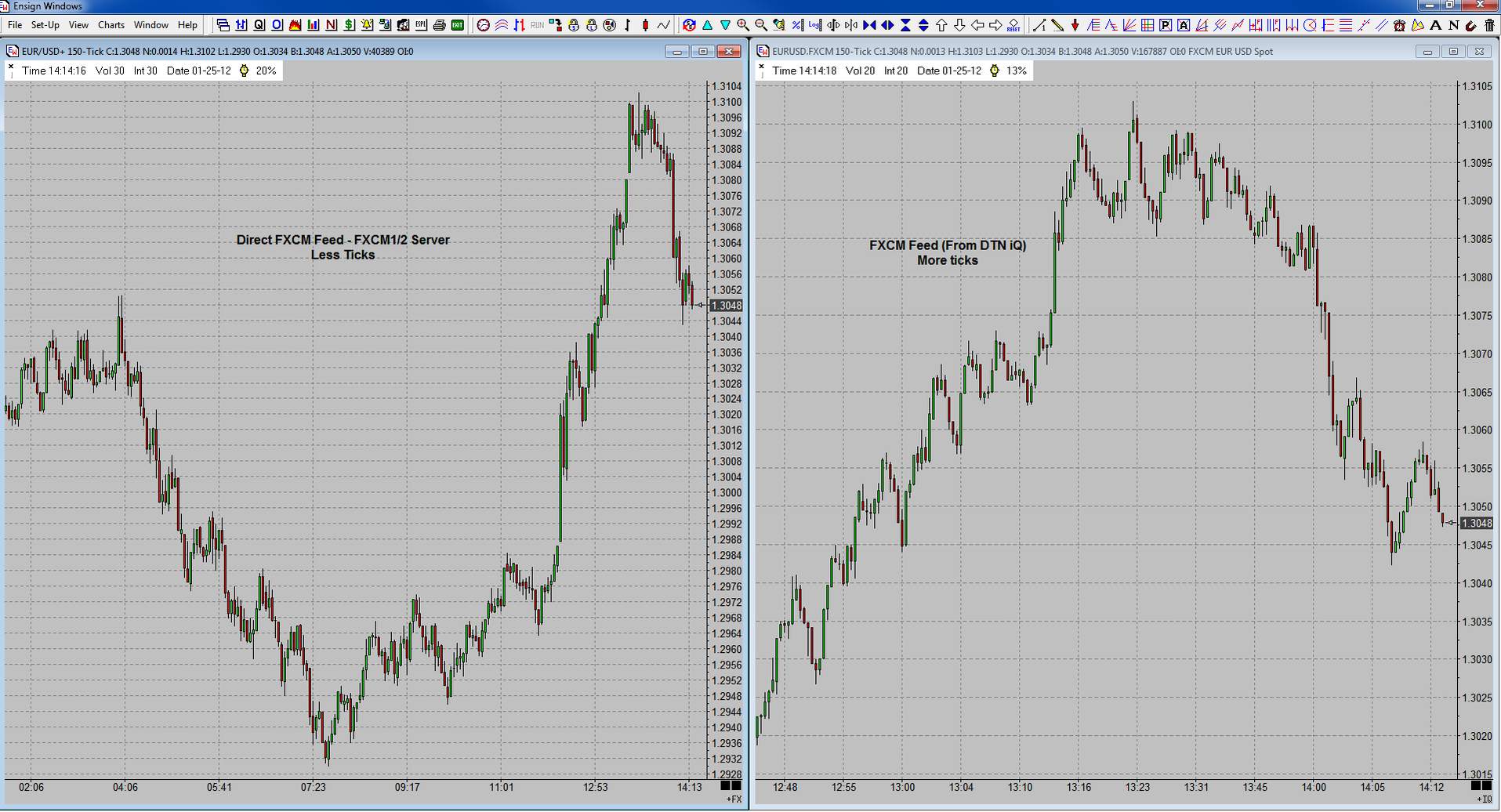
Task: Click the +FX label below left chart
Action: pyautogui.click(x=734, y=799)
